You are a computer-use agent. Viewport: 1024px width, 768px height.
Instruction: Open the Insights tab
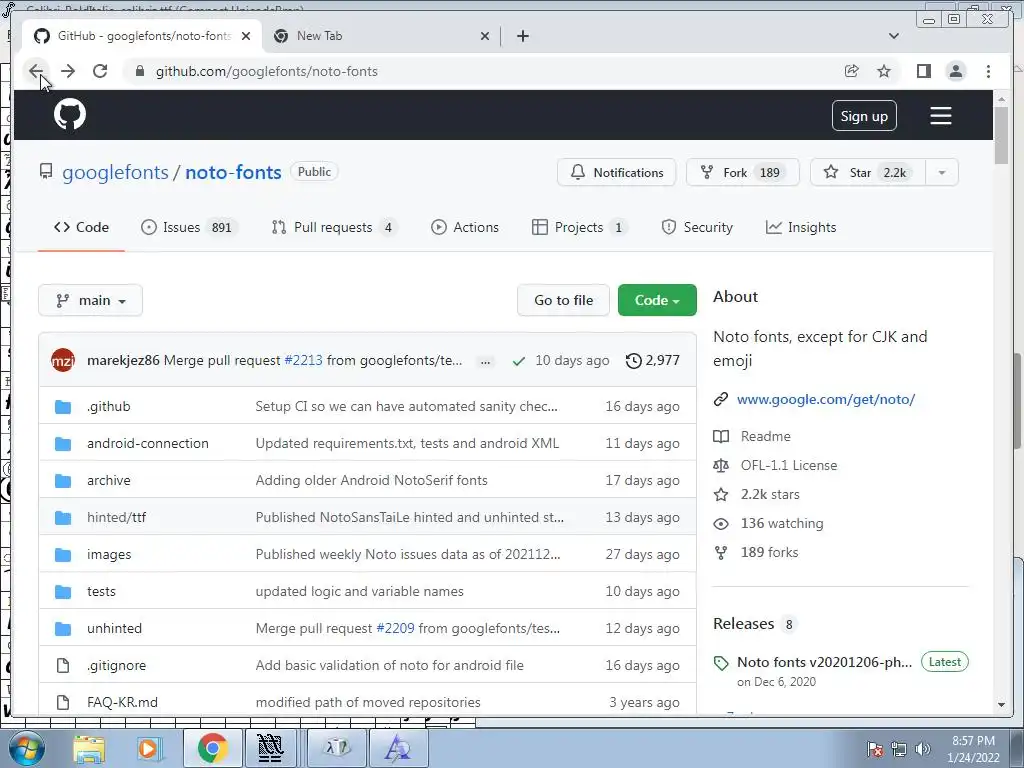801,227
